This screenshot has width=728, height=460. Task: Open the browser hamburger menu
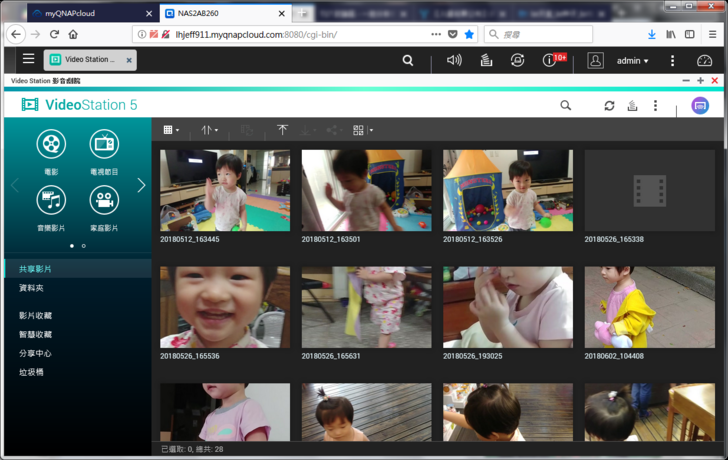712,34
